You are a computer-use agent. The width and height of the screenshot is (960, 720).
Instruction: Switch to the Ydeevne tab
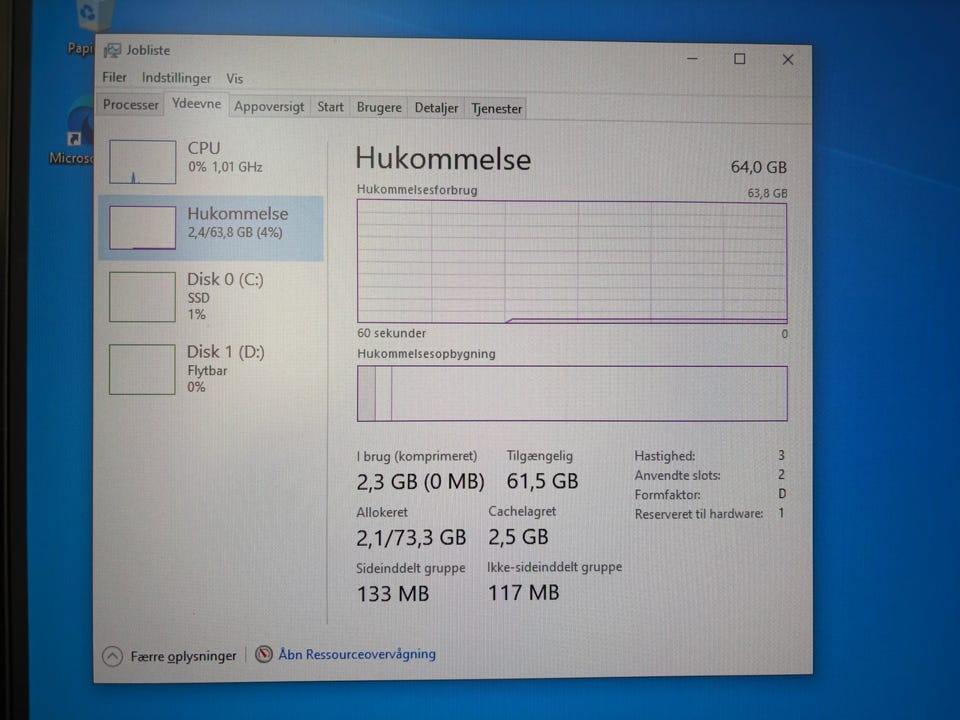tap(197, 103)
